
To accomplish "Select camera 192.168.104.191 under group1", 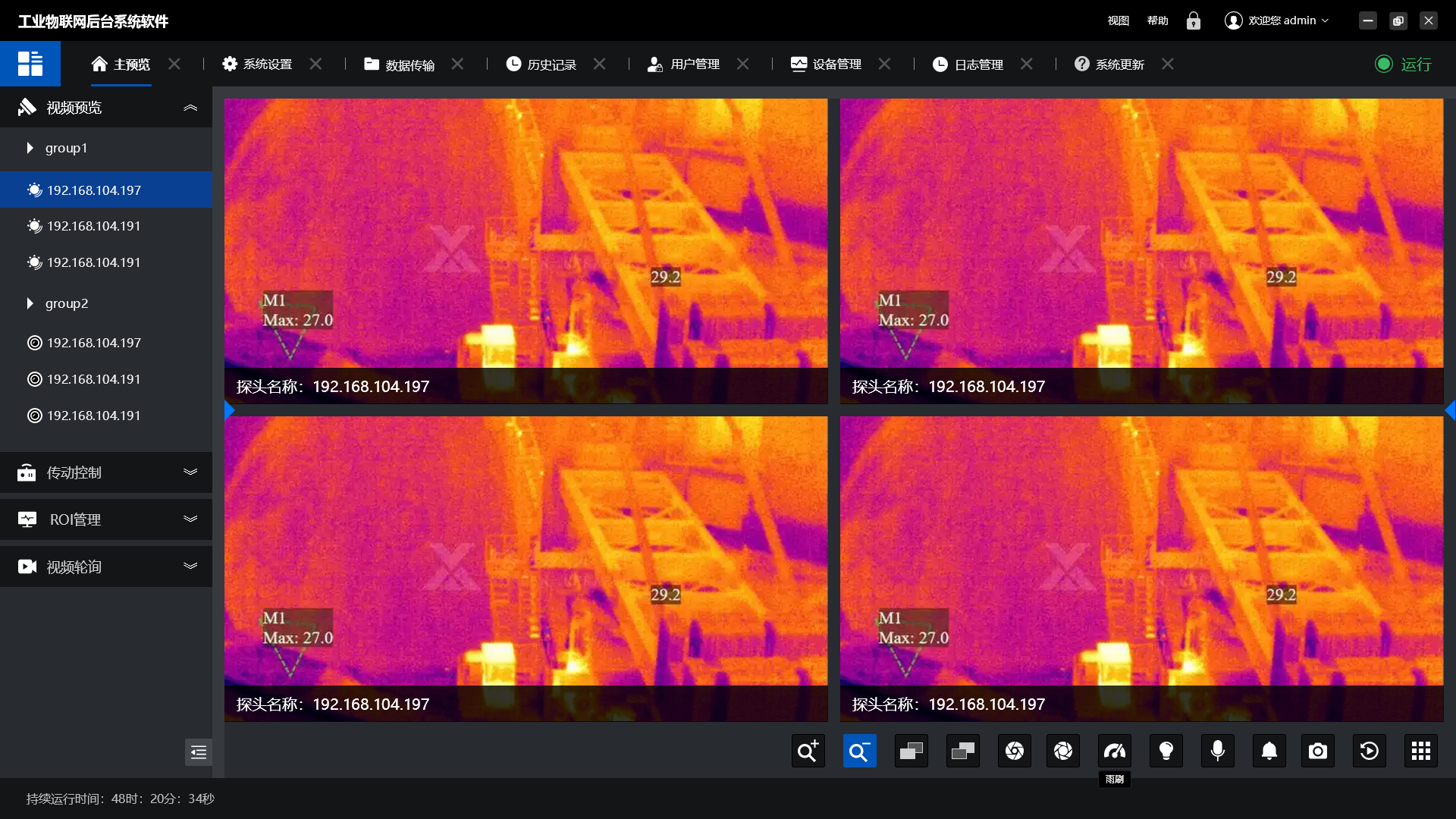I will [93, 226].
